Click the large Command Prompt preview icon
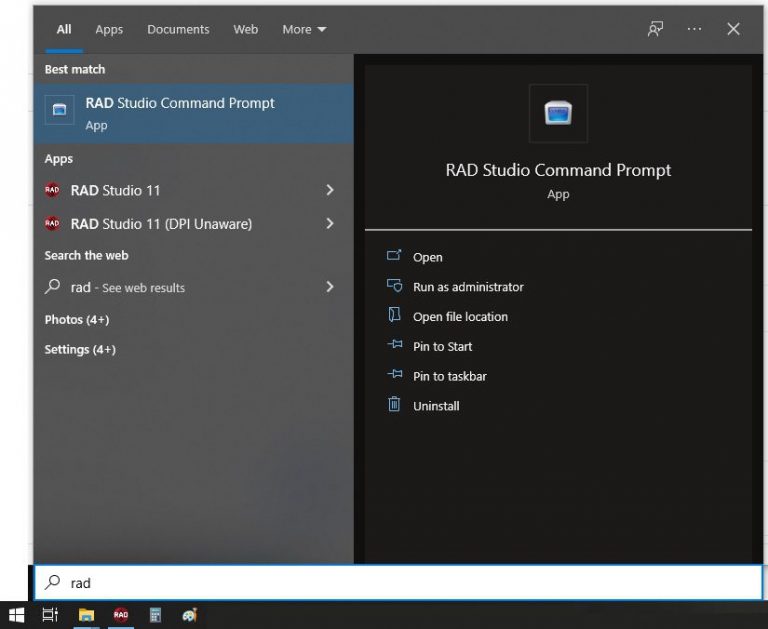The height and width of the screenshot is (629, 768). pos(558,113)
